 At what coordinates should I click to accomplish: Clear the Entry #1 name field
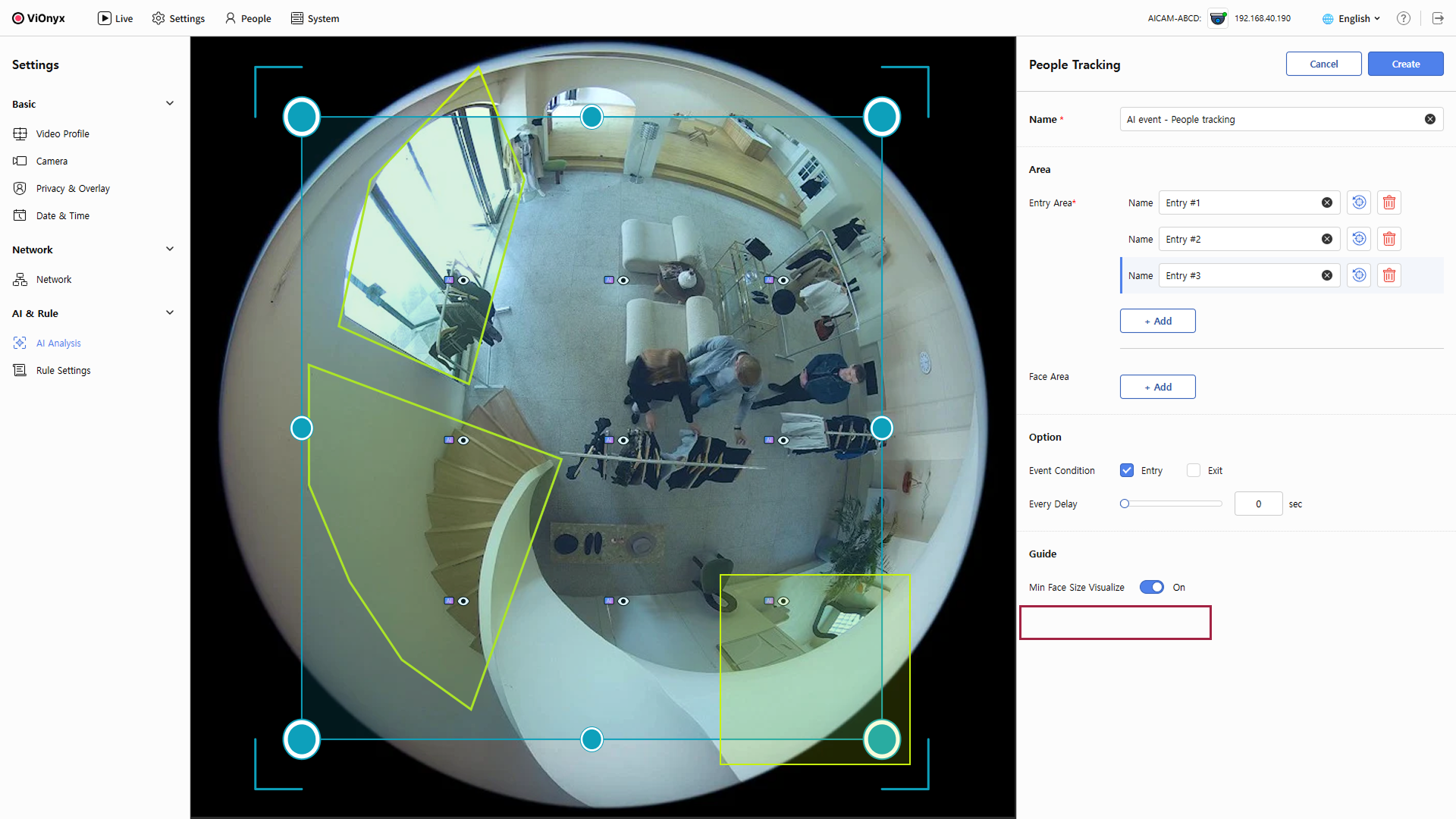point(1326,202)
